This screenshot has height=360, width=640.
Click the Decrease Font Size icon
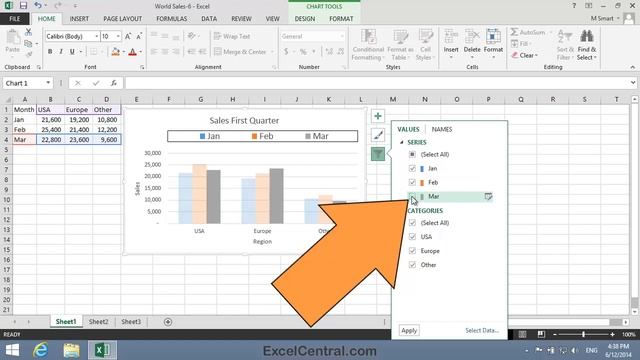[139, 36]
